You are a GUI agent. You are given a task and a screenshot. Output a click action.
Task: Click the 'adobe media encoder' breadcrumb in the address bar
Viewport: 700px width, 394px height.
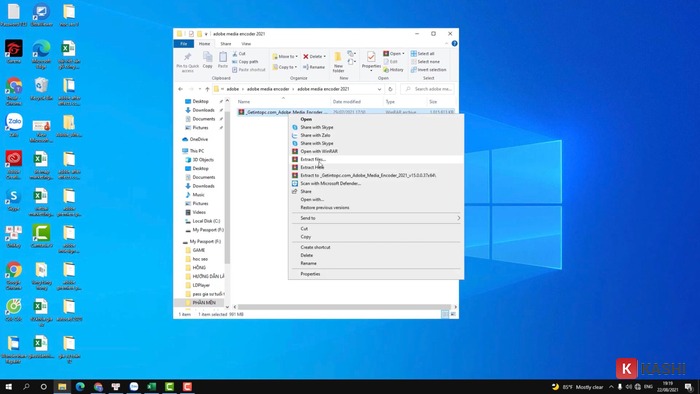point(268,89)
